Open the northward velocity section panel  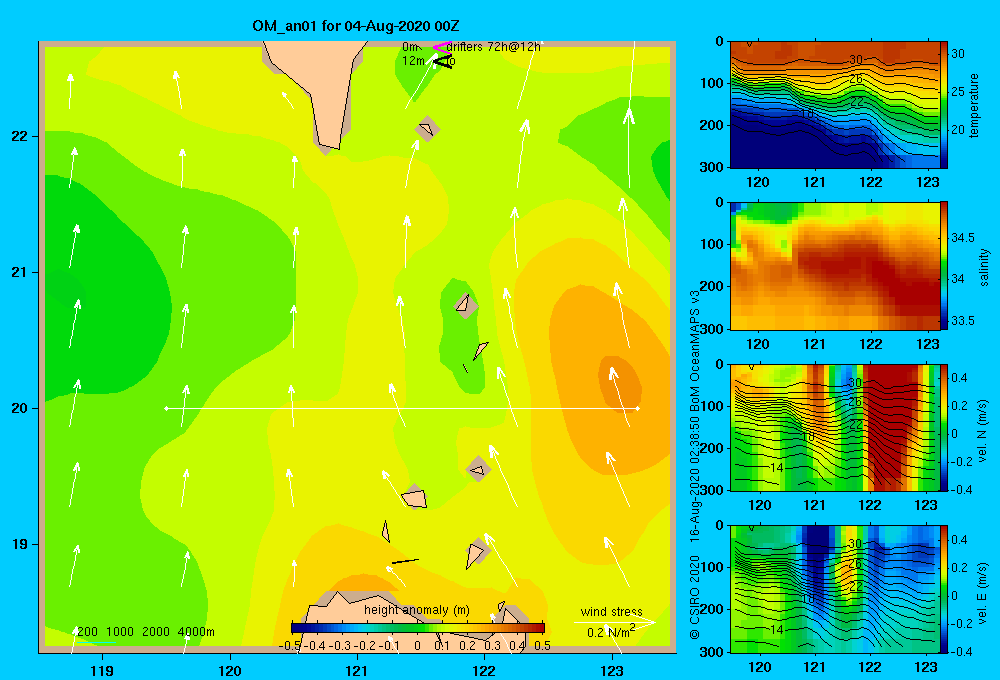coord(835,427)
